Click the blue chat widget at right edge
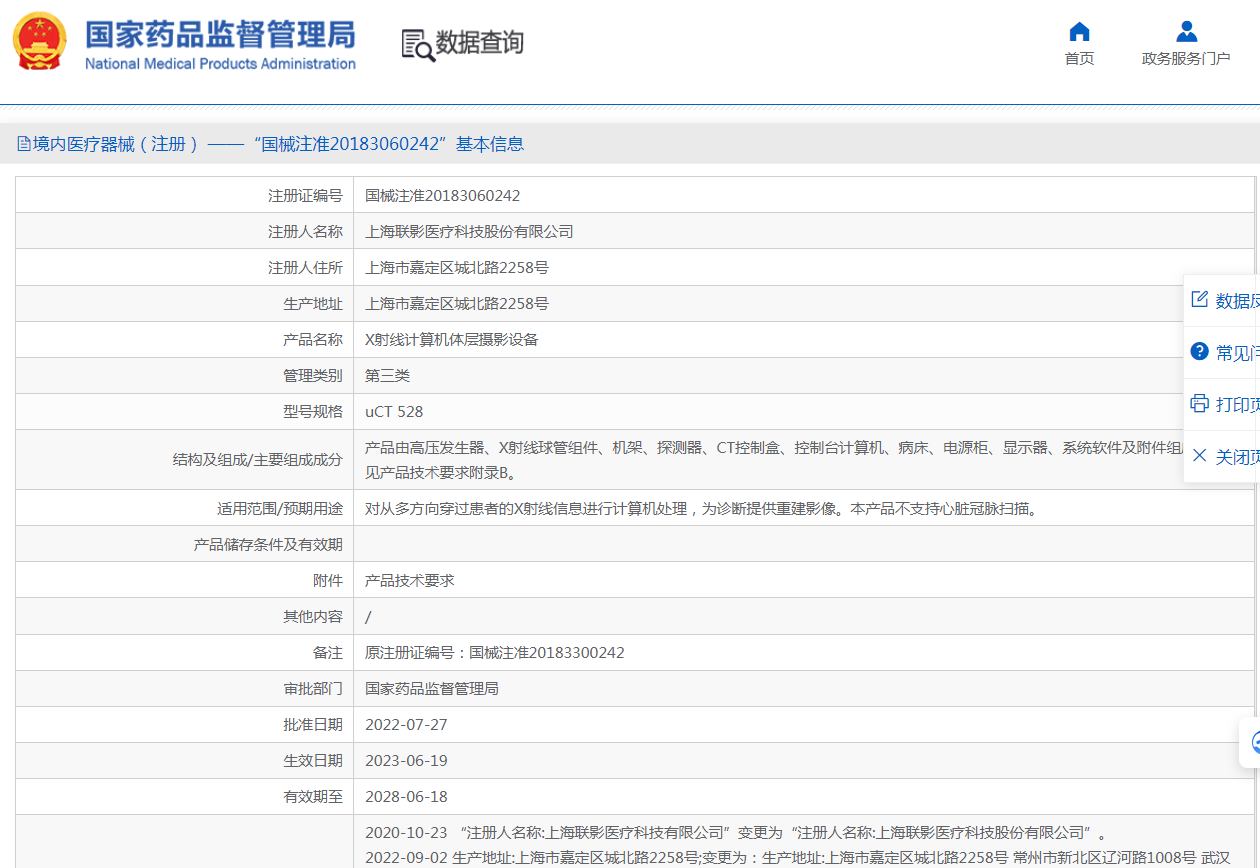The width and height of the screenshot is (1260, 868). [1252, 742]
